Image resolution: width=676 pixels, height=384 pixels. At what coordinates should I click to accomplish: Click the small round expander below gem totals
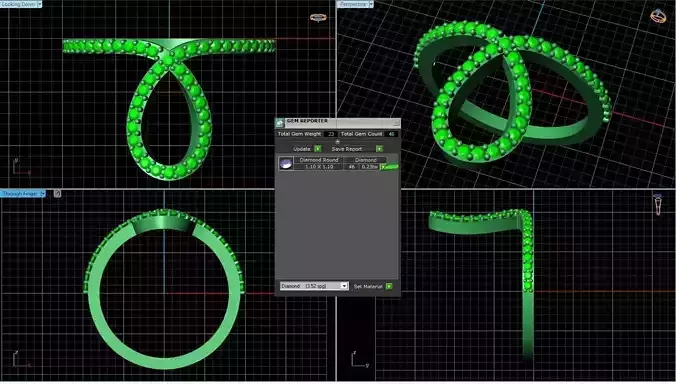(338, 141)
